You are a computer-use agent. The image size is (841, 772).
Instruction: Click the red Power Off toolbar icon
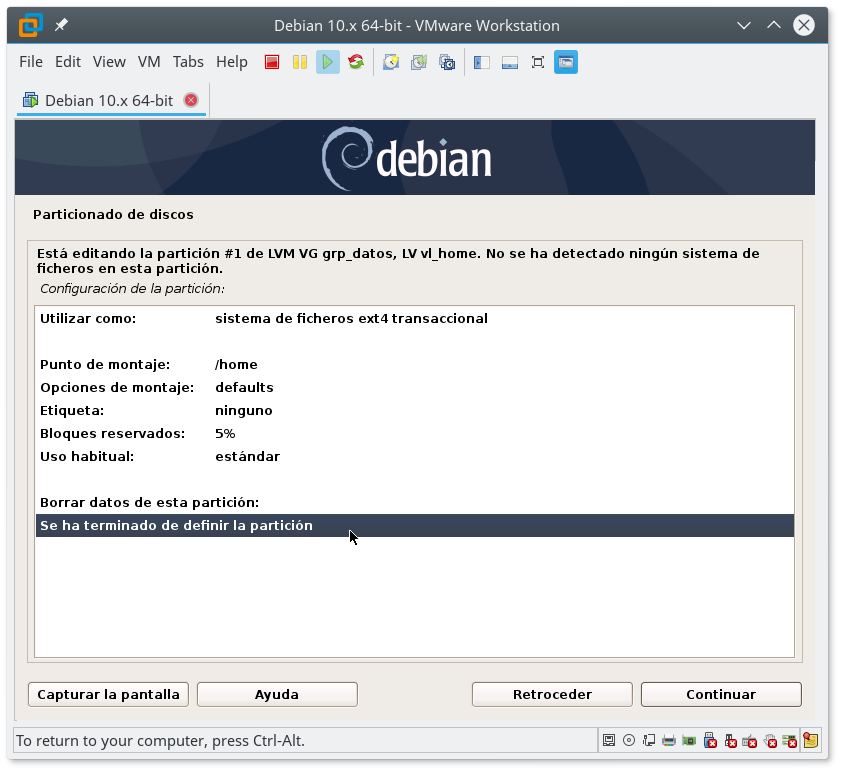point(272,62)
